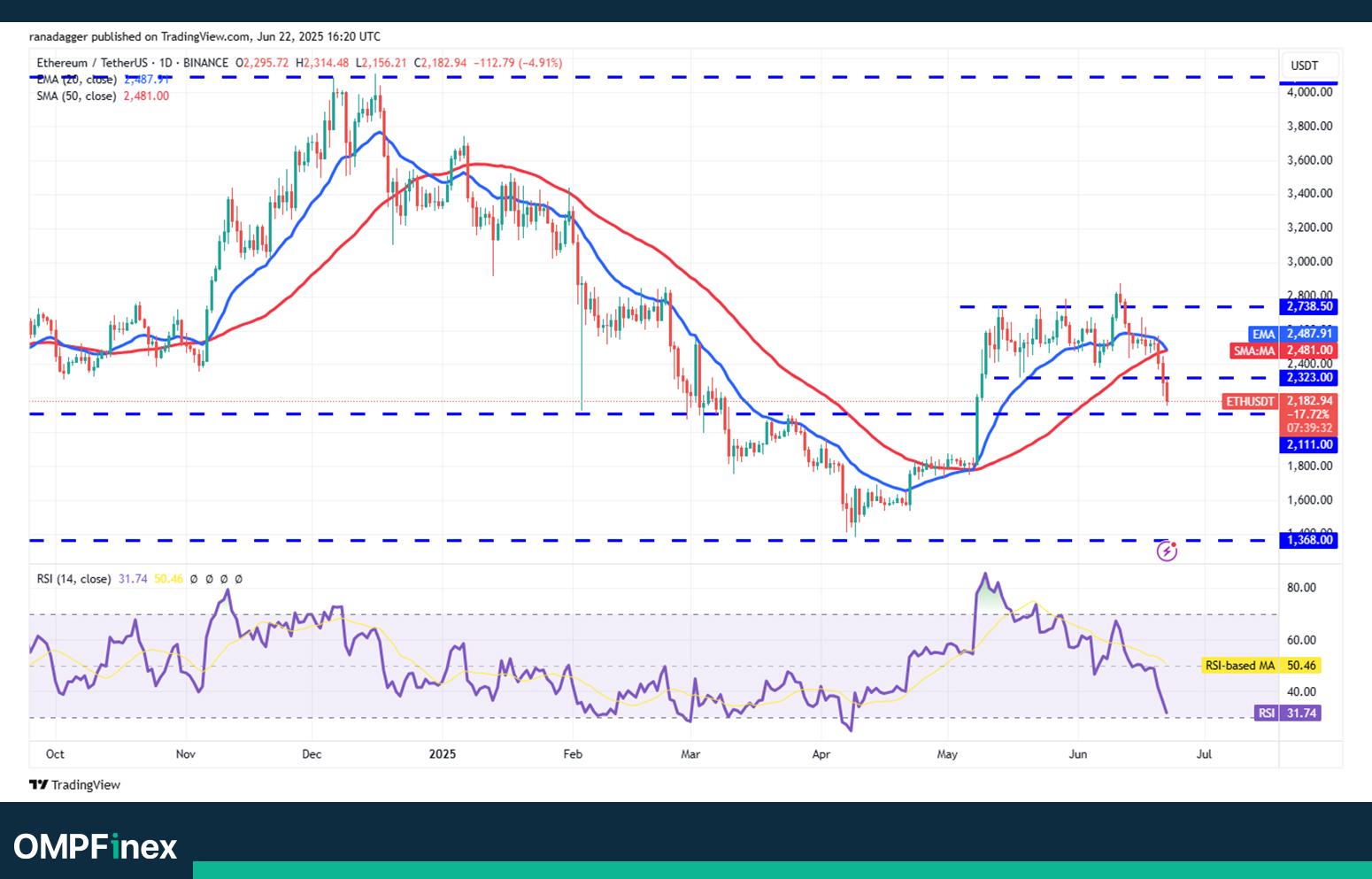Open the USDT currency selector
Screen dimensions: 1372x879
point(1305,66)
